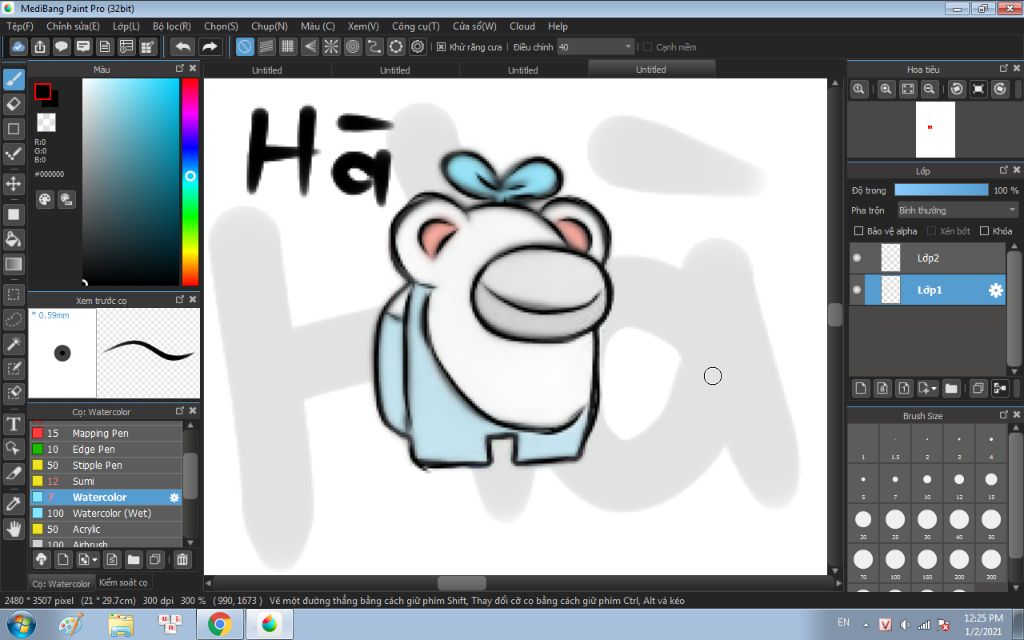Select the Acrylic brush
1024x640 pixels.
tap(106, 529)
